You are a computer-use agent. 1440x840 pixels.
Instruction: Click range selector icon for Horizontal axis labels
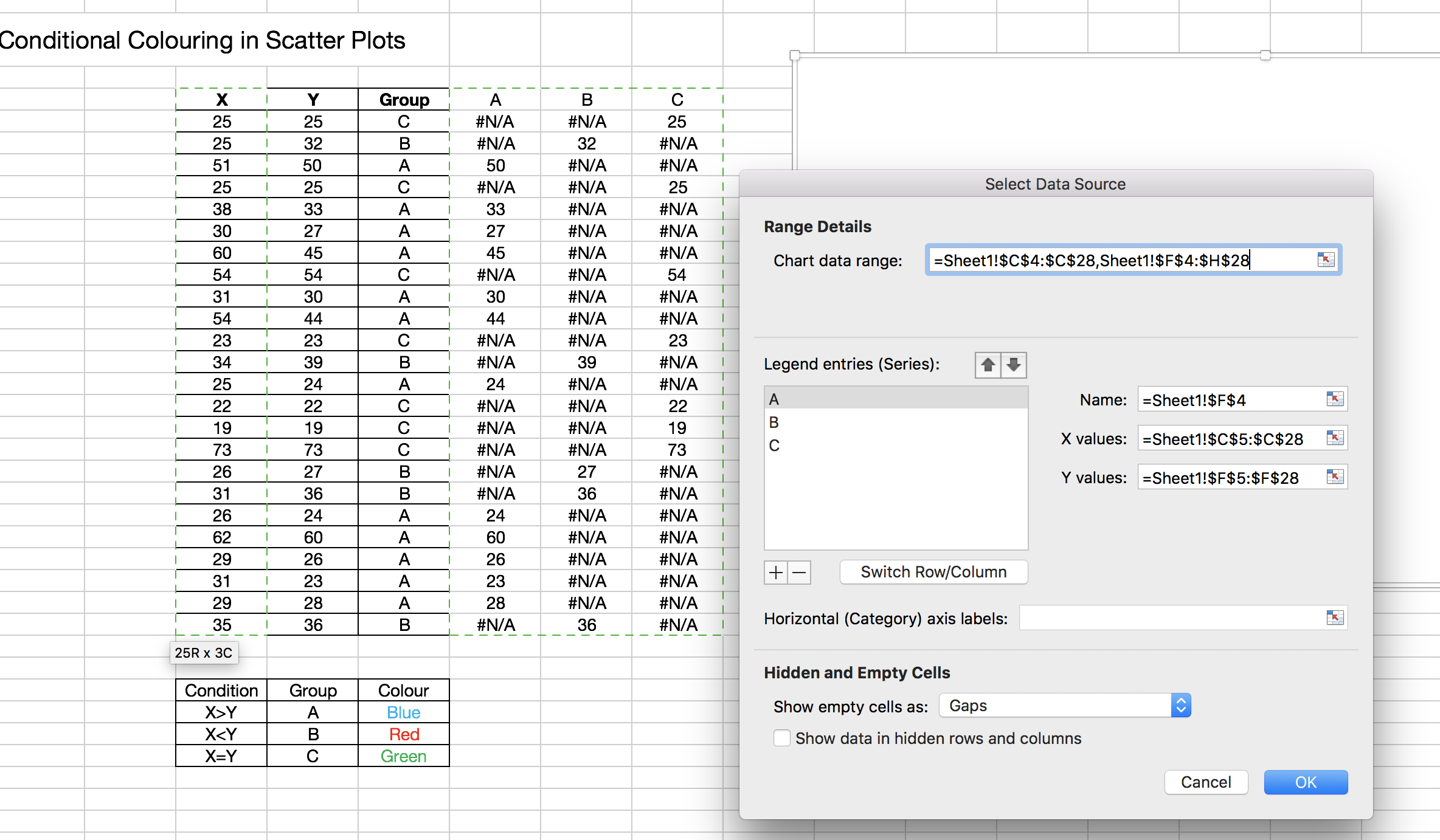(1335, 618)
